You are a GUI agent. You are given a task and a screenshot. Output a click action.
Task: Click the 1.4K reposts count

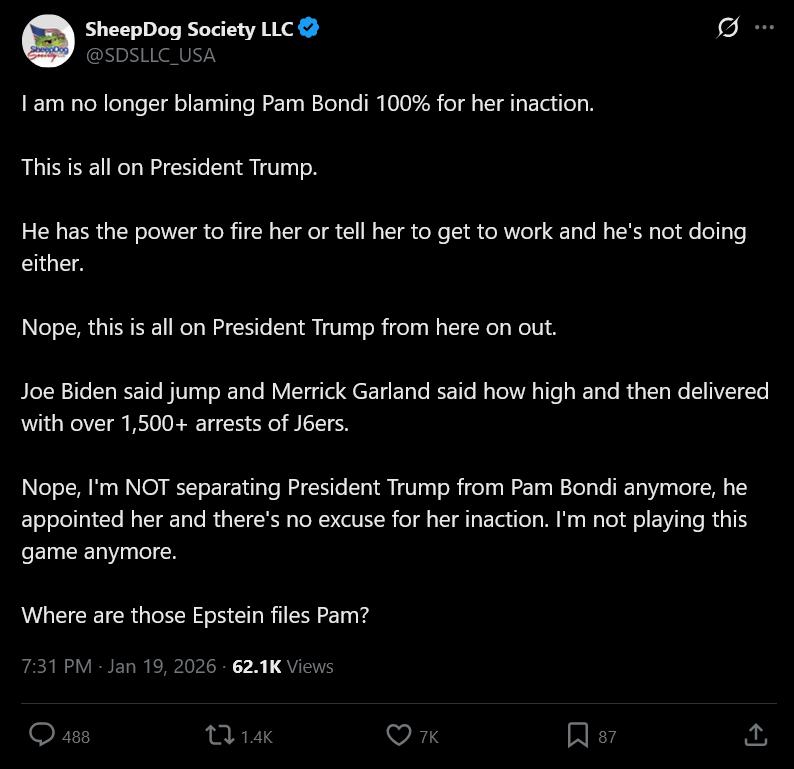click(x=256, y=737)
